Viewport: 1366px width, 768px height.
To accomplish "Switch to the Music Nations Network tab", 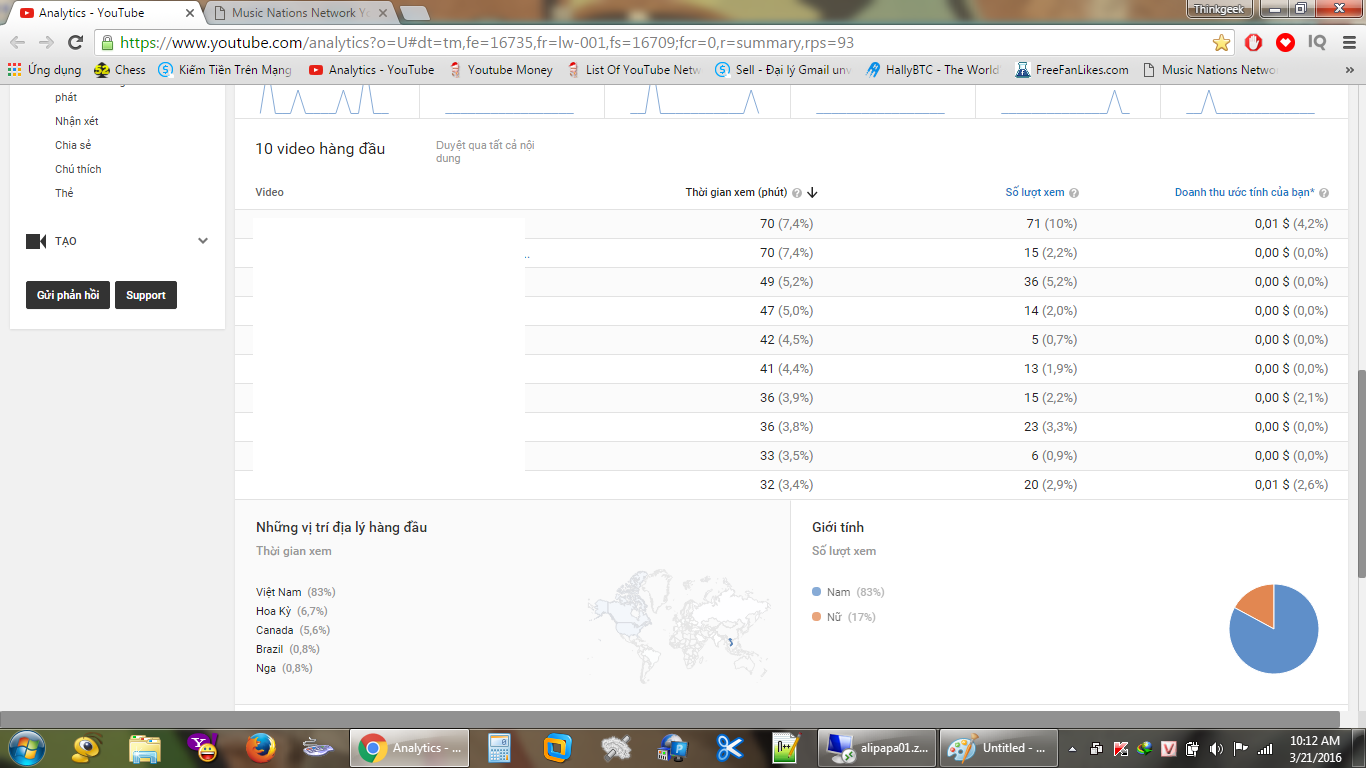I will click(x=301, y=13).
